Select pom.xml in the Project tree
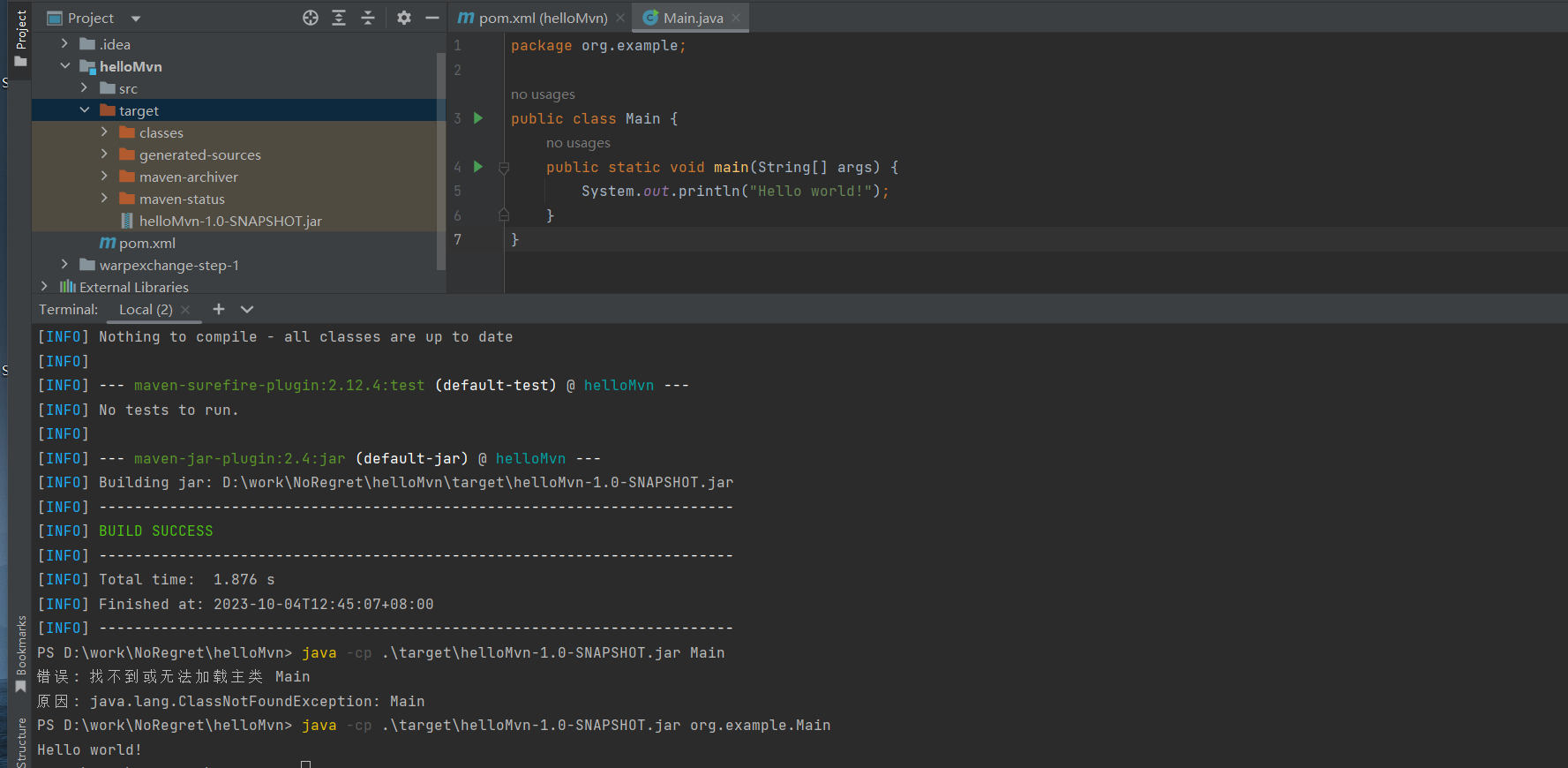Image resolution: width=1568 pixels, height=768 pixels. (147, 243)
